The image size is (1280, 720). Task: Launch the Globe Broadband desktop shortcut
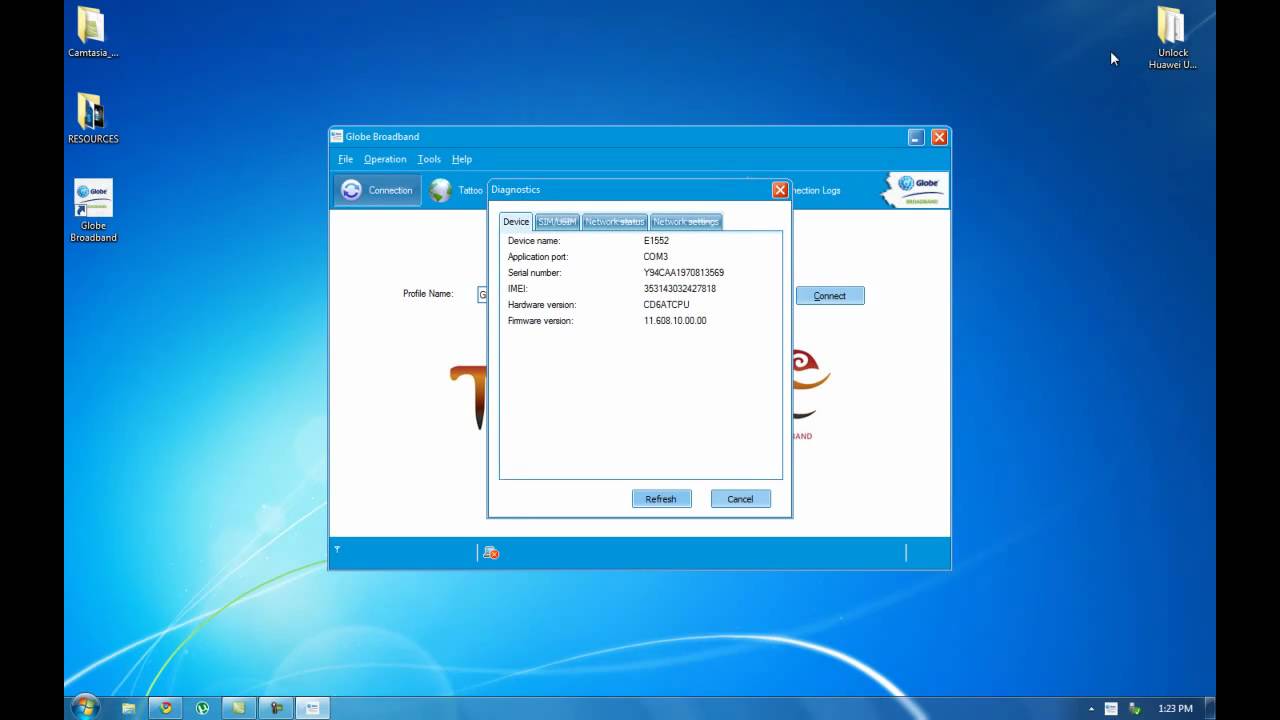click(93, 210)
